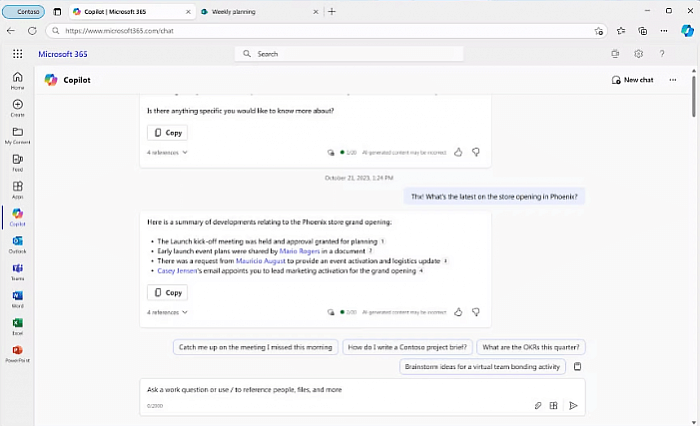Viewport: 700px width, 426px height.
Task: Click the attach paperclip icon in prompt box
Action: (538, 405)
